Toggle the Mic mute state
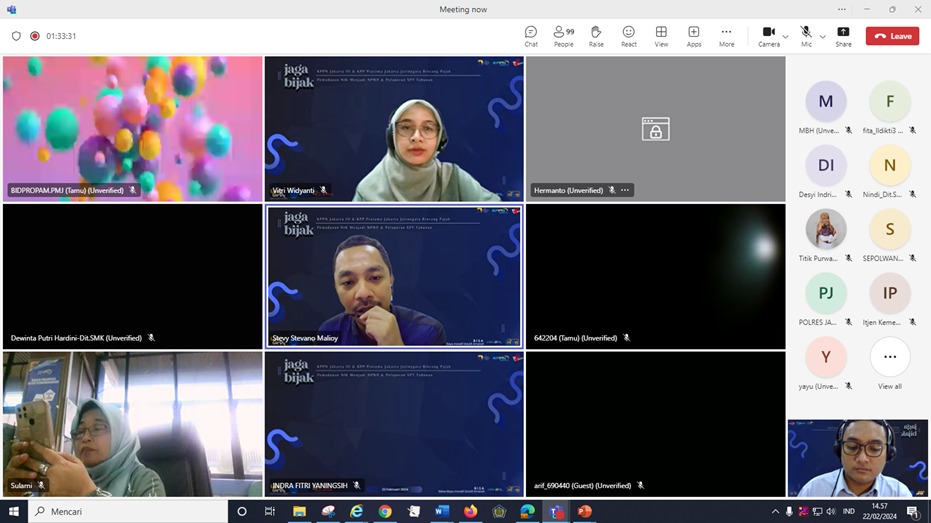Viewport: 931px width, 523px height. click(806, 35)
